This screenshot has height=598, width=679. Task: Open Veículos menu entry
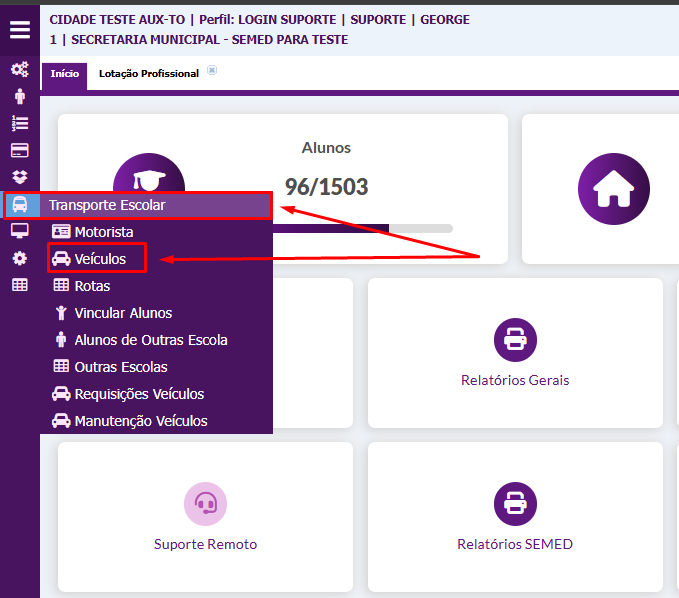coord(100,259)
